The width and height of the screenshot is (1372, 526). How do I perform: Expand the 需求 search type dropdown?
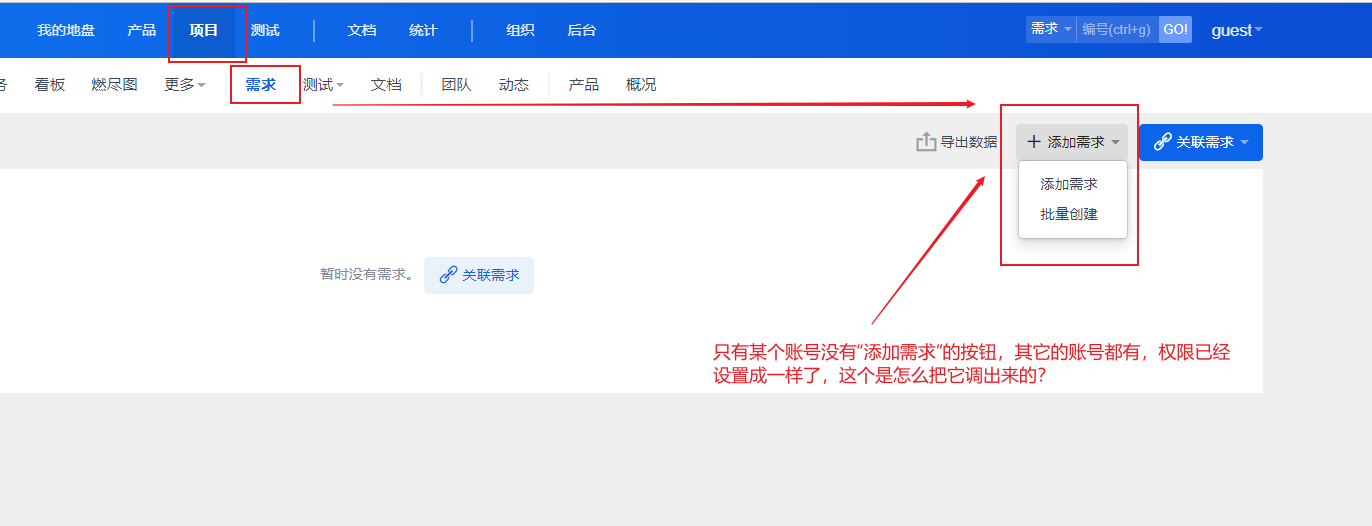coord(1051,29)
